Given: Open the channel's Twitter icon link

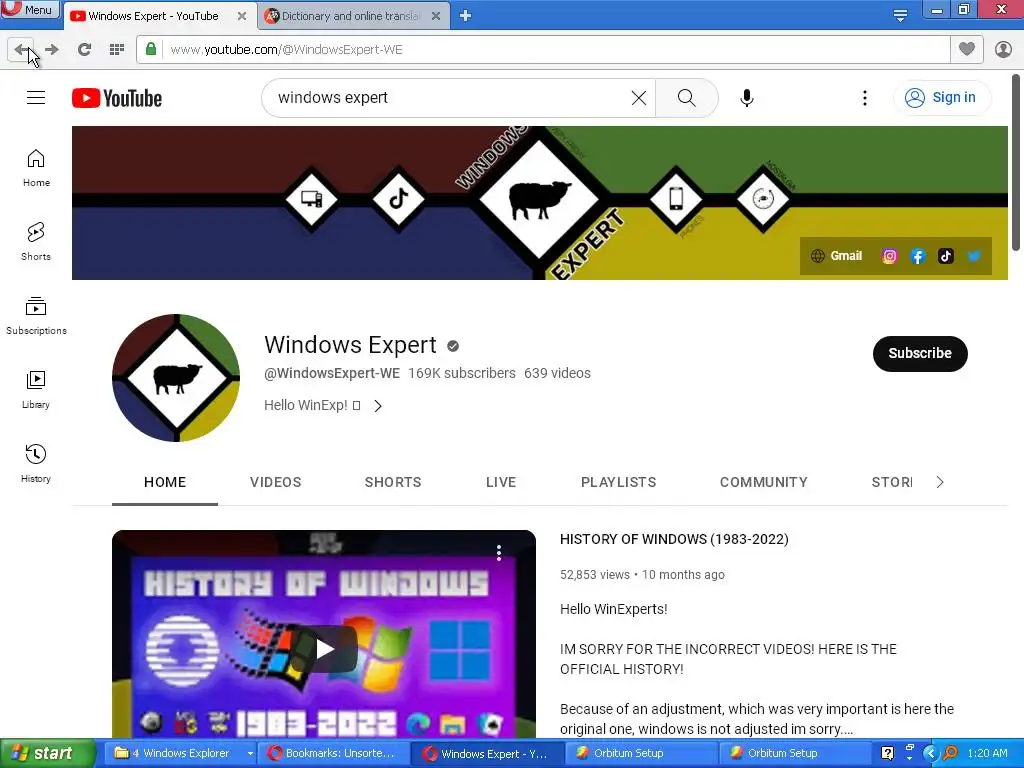Looking at the screenshot, I should tap(974, 256).
